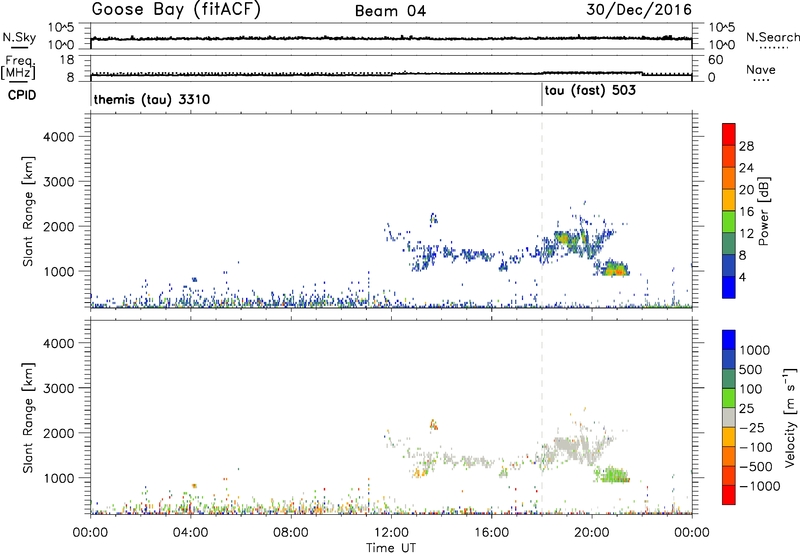Viewport: 800px width, 554px height.
Task: Click the 'Velocity [m s-1]' color bar label
Action: point(790,417)
